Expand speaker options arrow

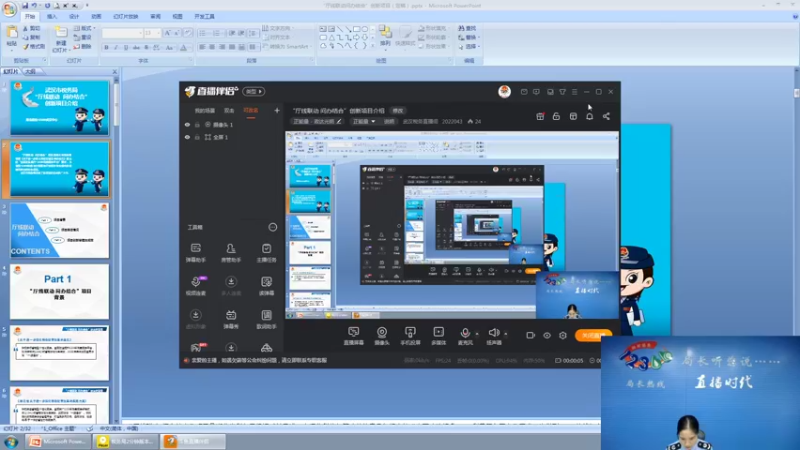click(x=506, y=334)
